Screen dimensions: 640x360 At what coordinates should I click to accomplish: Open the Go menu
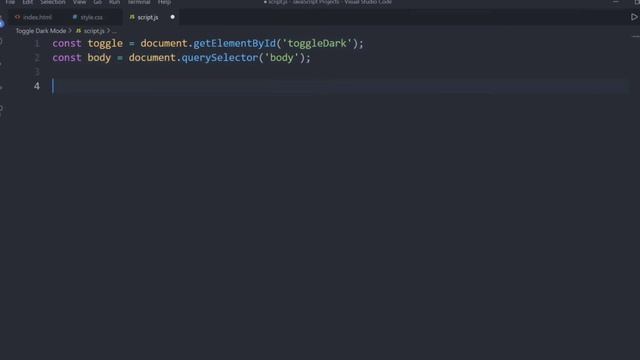[98, 2]
